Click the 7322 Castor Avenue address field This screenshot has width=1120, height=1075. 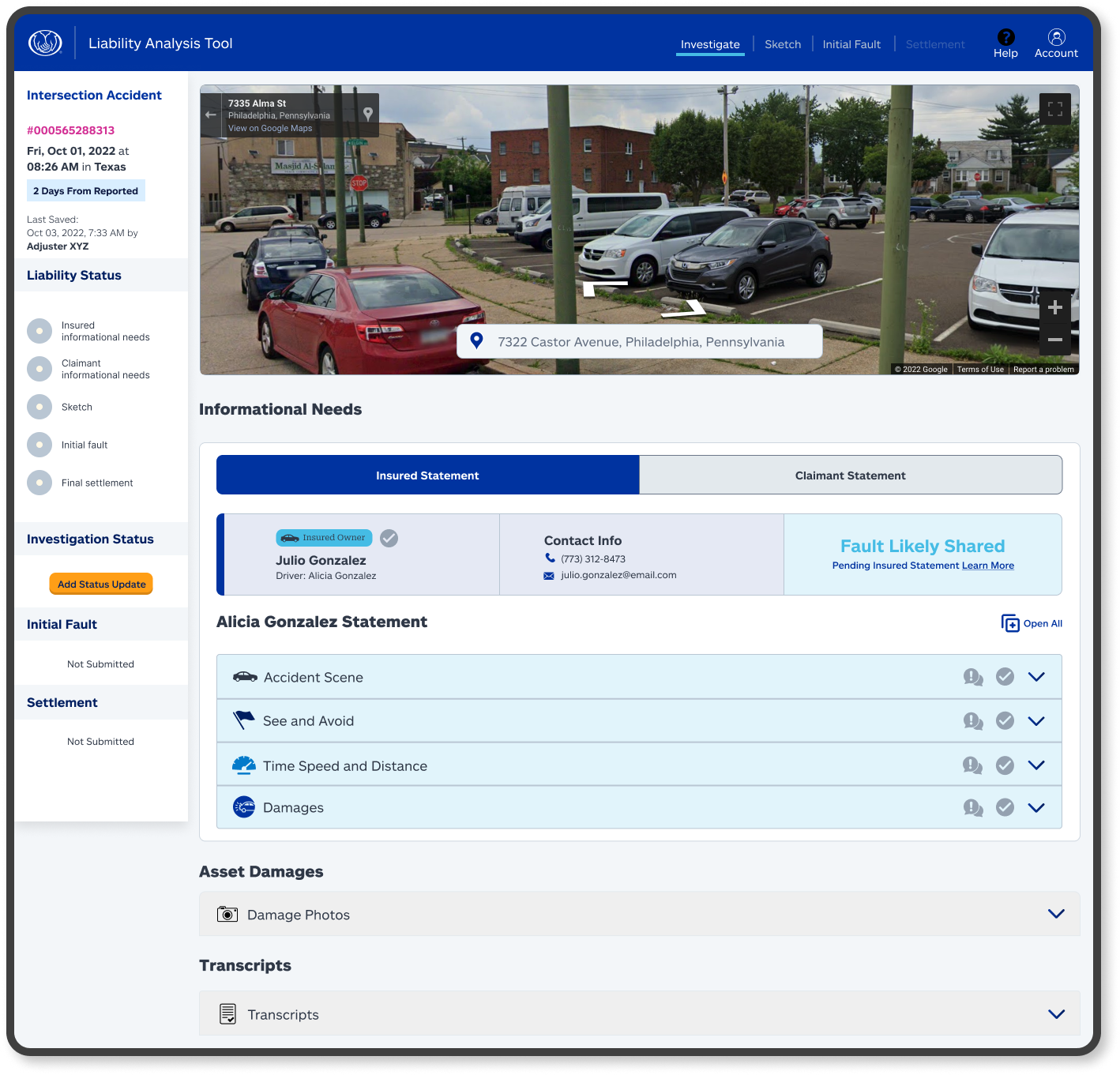tap(640, 341)
